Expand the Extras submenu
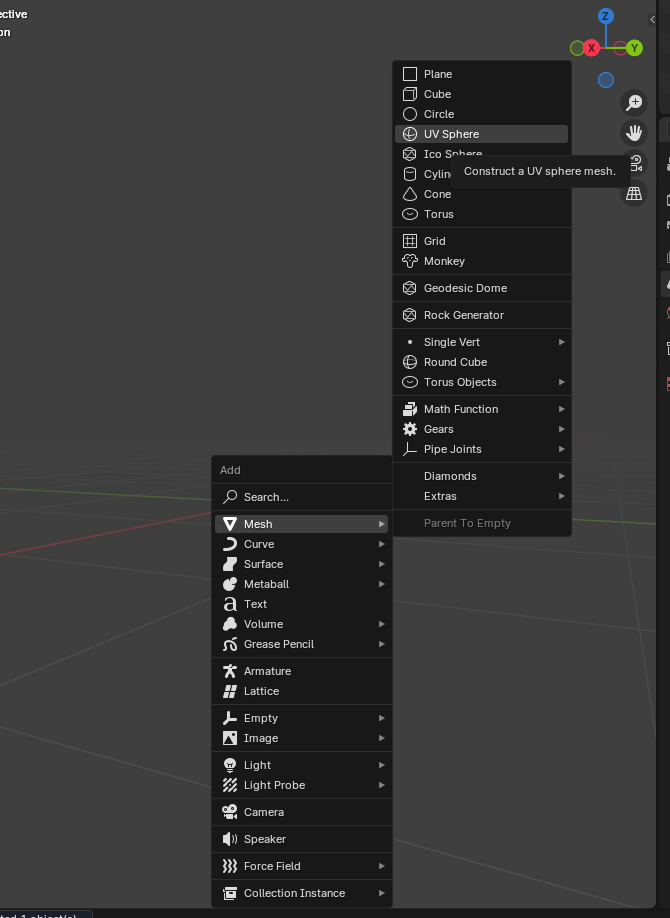Viewport: 670px width, 918px height. coord(481,495)
